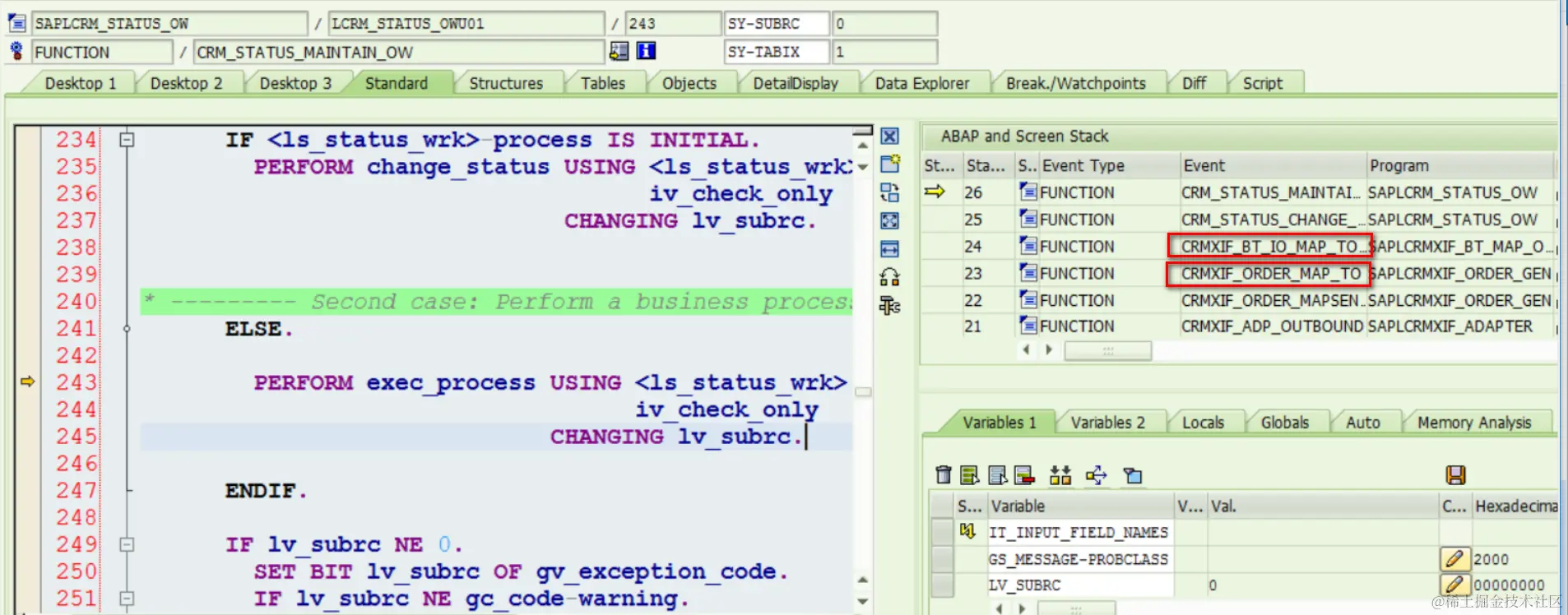Open the Objects tab
This screenshot has height=615, width=1568.
689,83
